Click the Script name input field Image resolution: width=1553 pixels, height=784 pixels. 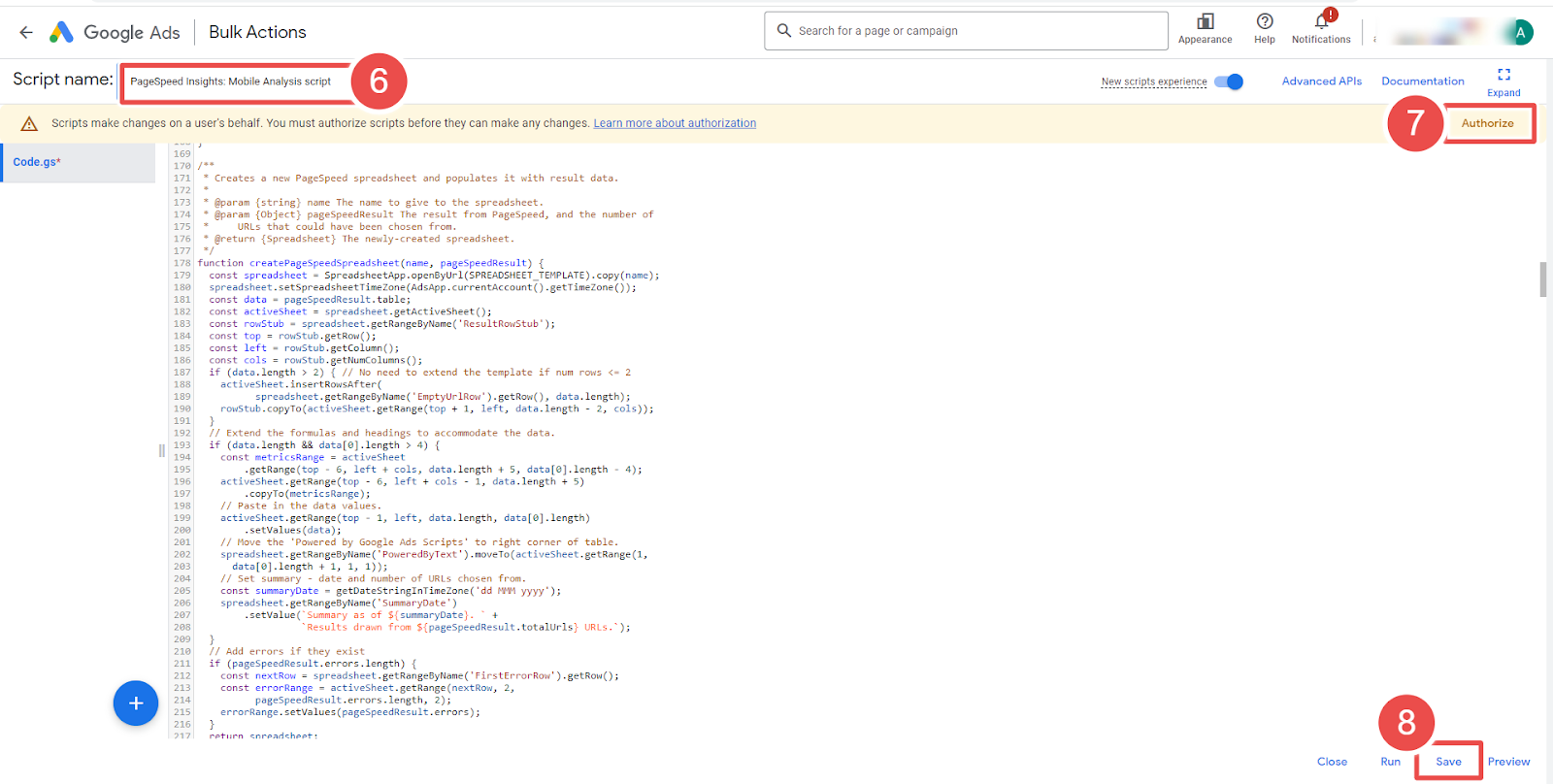coord(236,82)
